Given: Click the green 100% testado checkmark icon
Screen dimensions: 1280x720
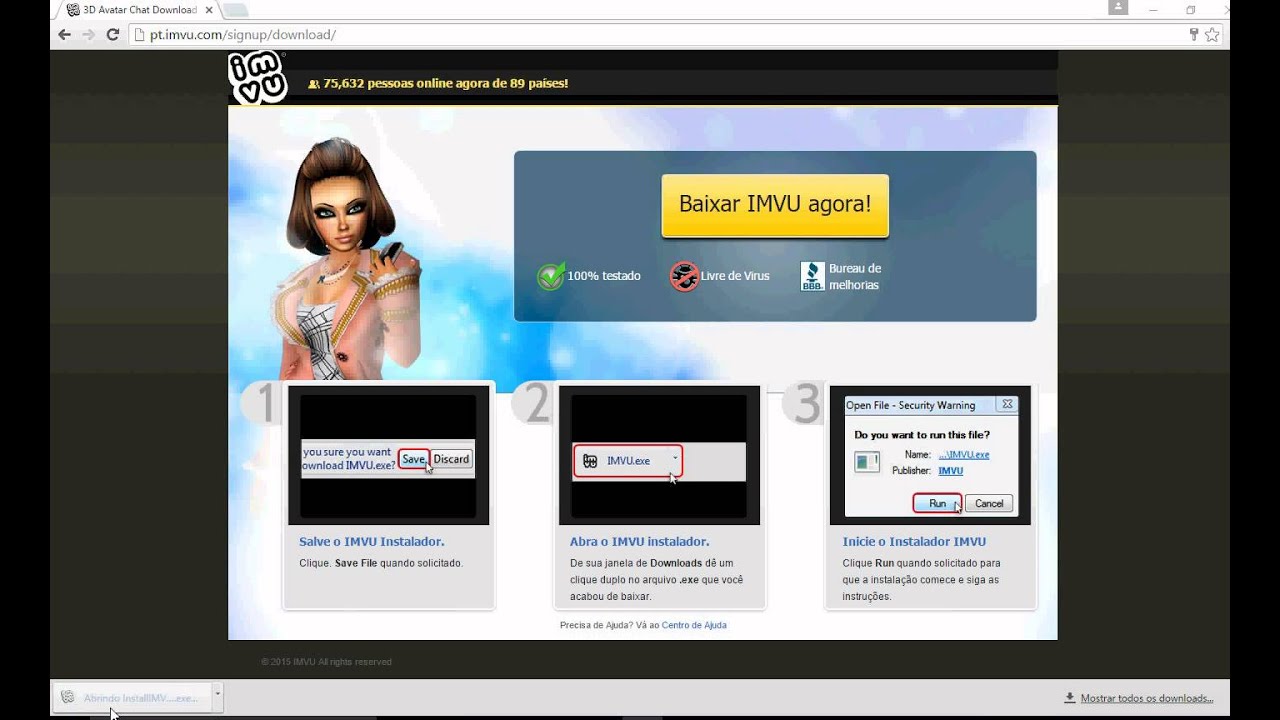Looking at the screenshot, I should click(x=550, y=276).
